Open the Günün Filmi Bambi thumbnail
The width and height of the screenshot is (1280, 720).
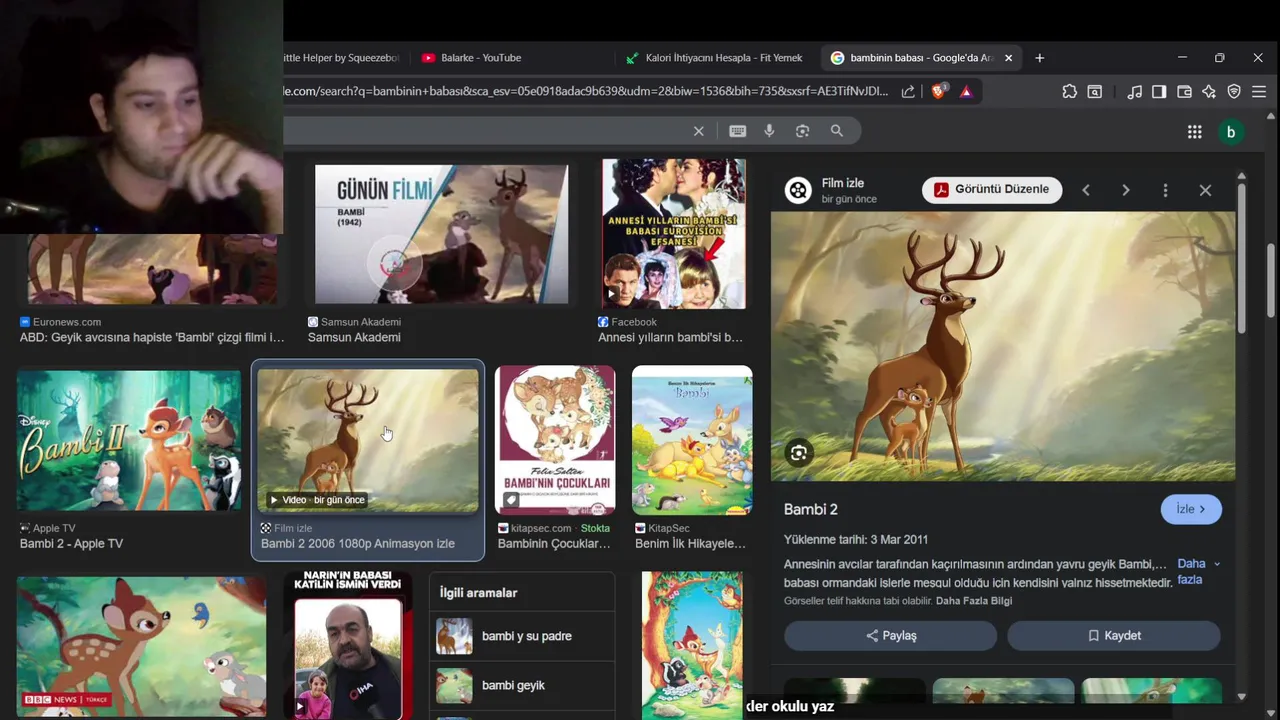(x=441, y=234)
